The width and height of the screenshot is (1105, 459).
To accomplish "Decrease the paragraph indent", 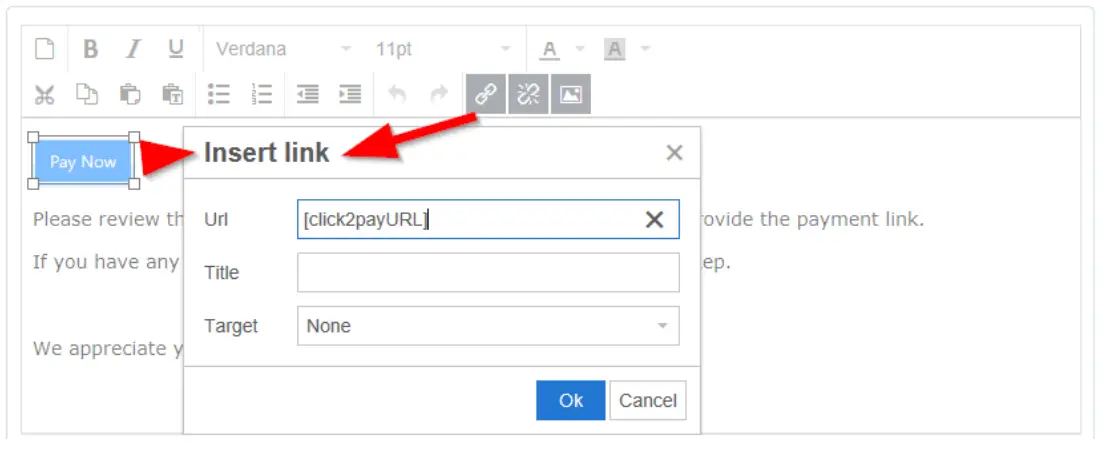I will 307,94.
